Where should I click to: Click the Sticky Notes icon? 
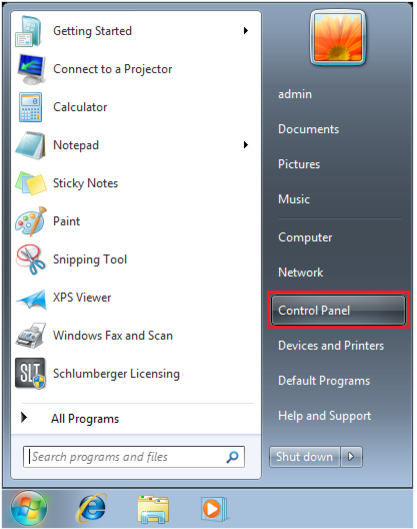tap(31, 183)
